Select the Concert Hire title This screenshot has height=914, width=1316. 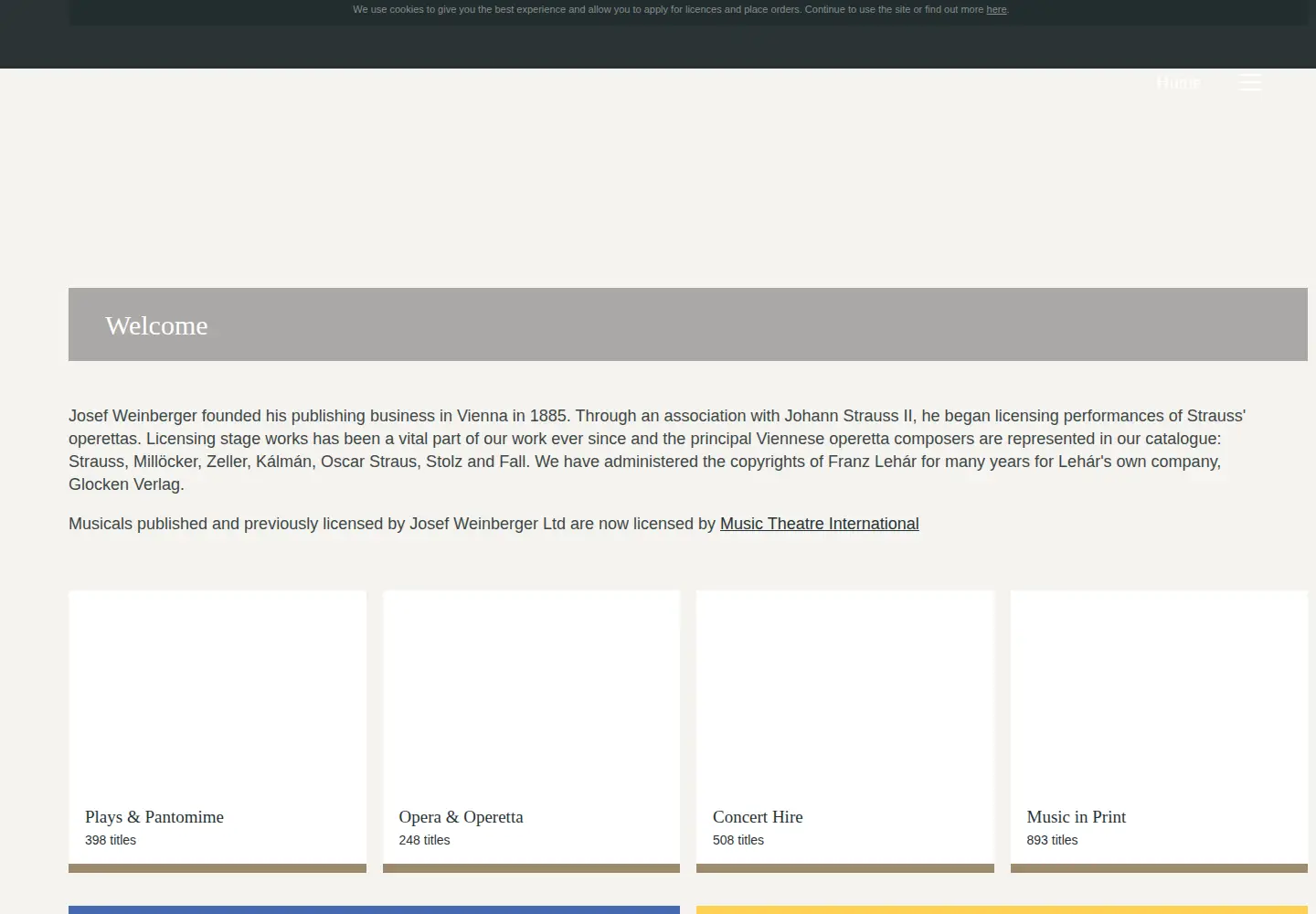(758, 817)
